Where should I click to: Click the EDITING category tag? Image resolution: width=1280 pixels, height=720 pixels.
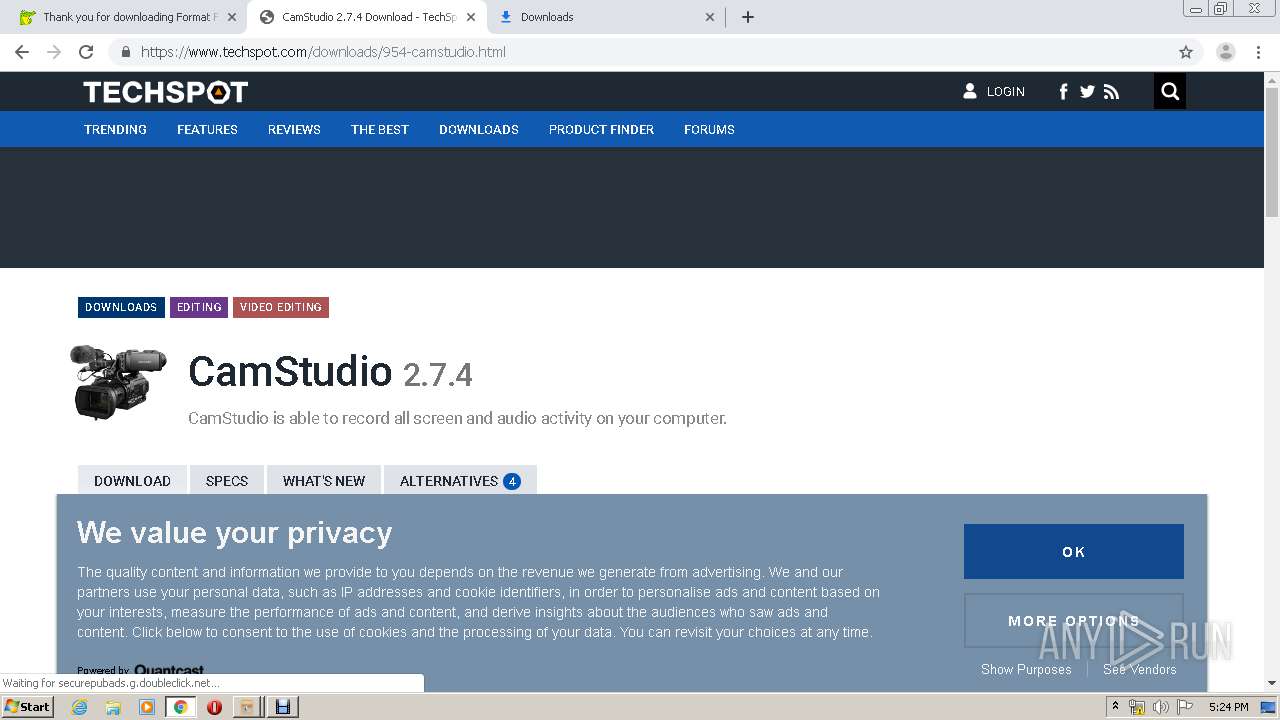click(x=199, y=307)
